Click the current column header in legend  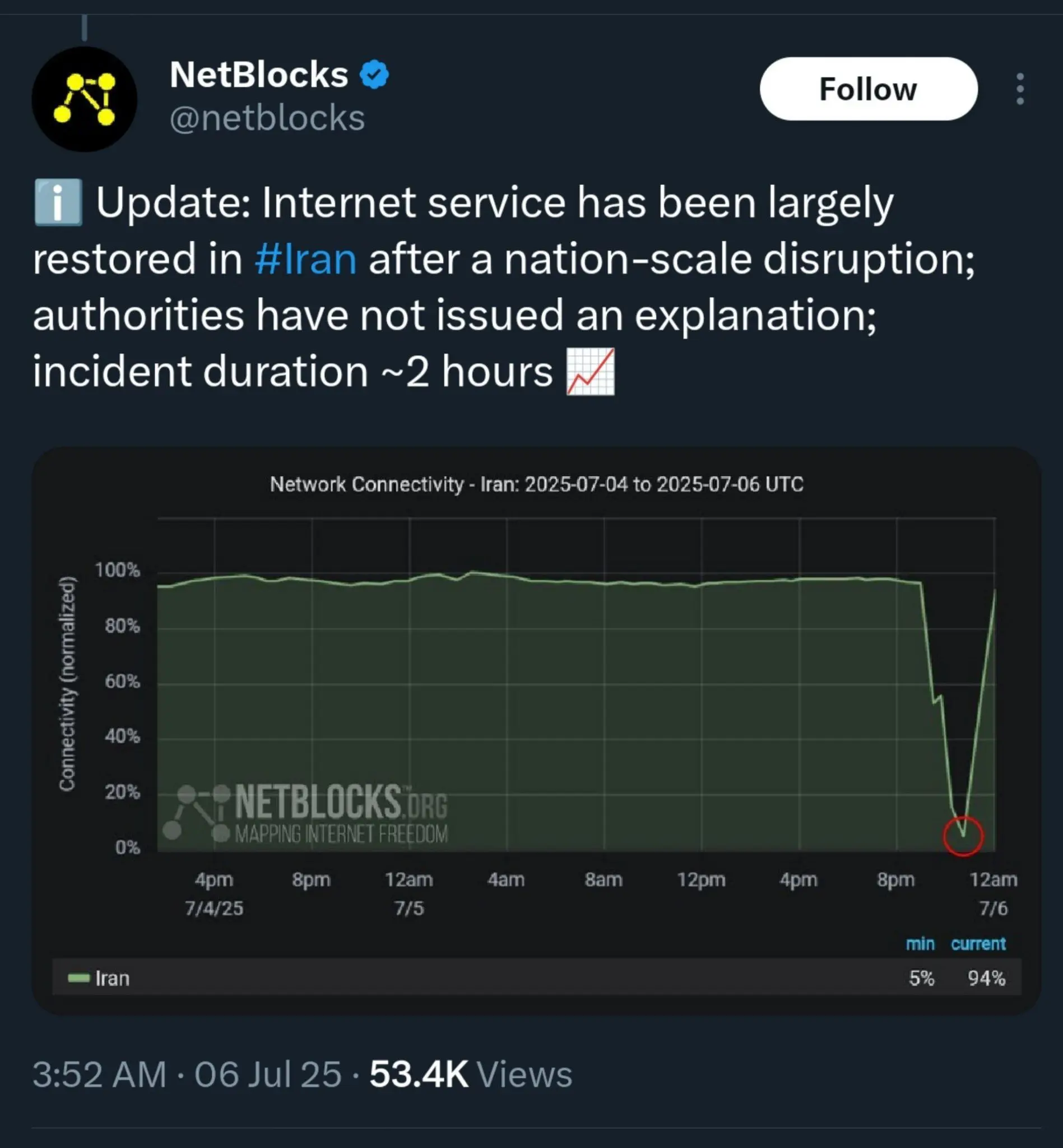pos(978,944)
